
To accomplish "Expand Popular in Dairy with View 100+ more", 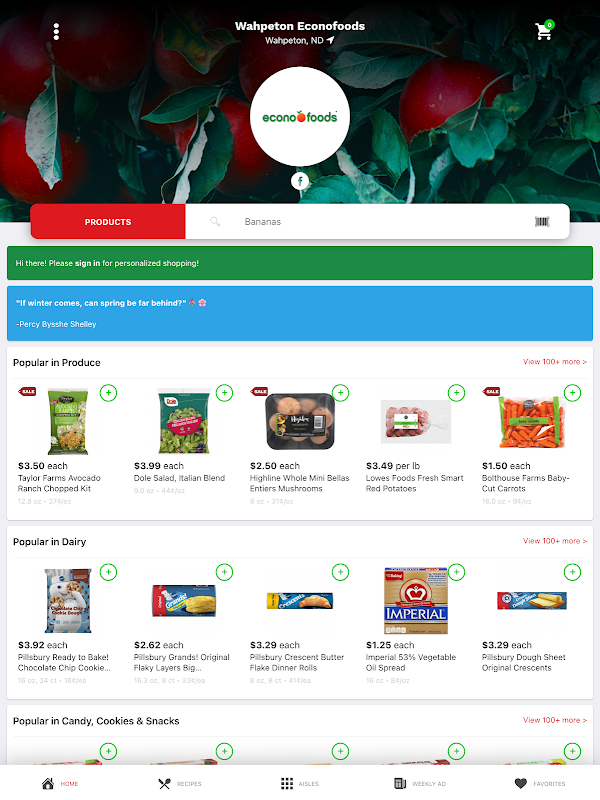I will 555,541.
